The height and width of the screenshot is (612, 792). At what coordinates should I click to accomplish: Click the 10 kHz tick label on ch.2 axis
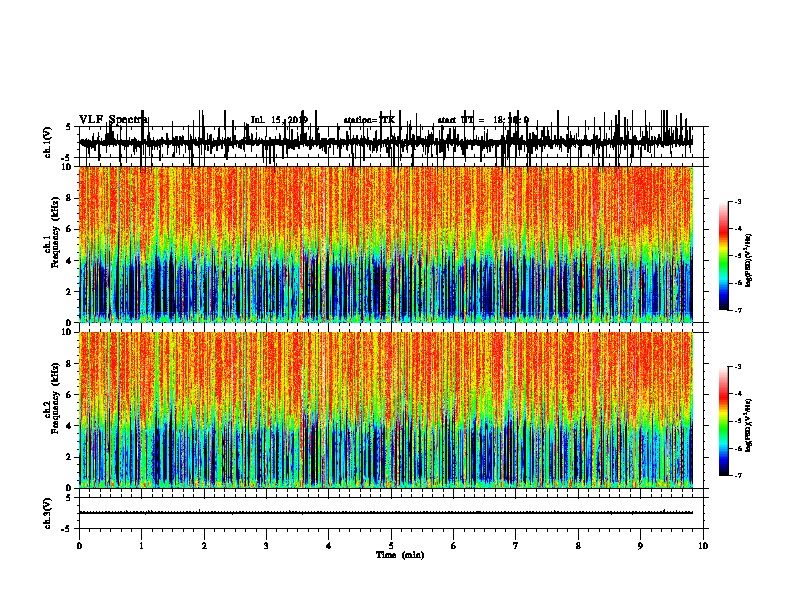[67, 332]
